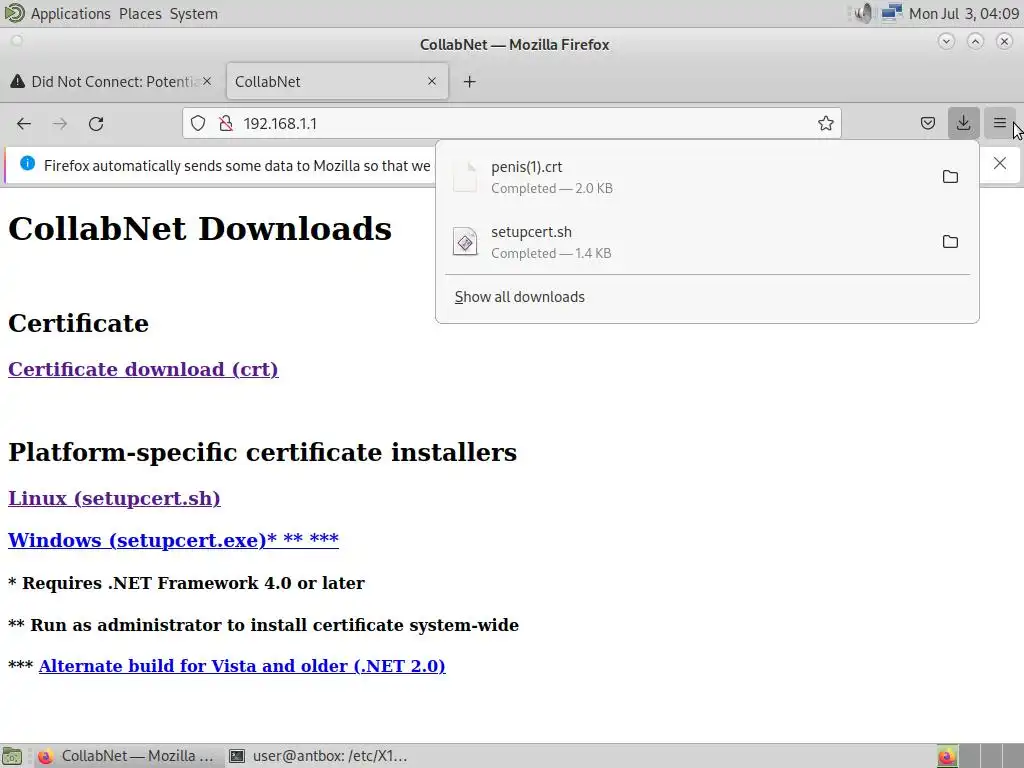Screen dimensions: 1024x768
Task: Toggle the Downloads toolbar button
Action: [x=963, y=123]
